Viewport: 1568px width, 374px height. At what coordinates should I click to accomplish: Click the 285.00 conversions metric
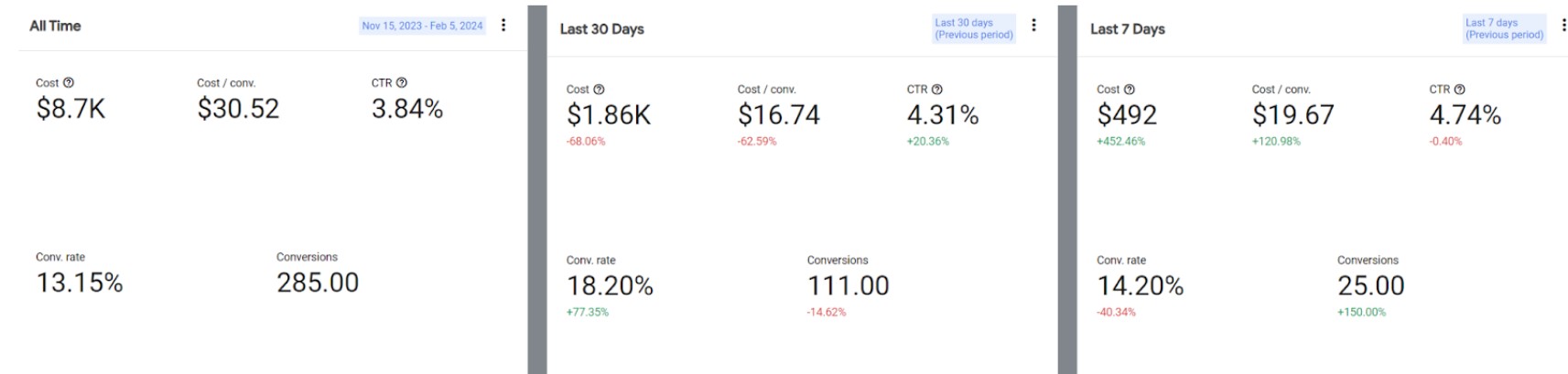pyautogui.click(x=318, y=283)
